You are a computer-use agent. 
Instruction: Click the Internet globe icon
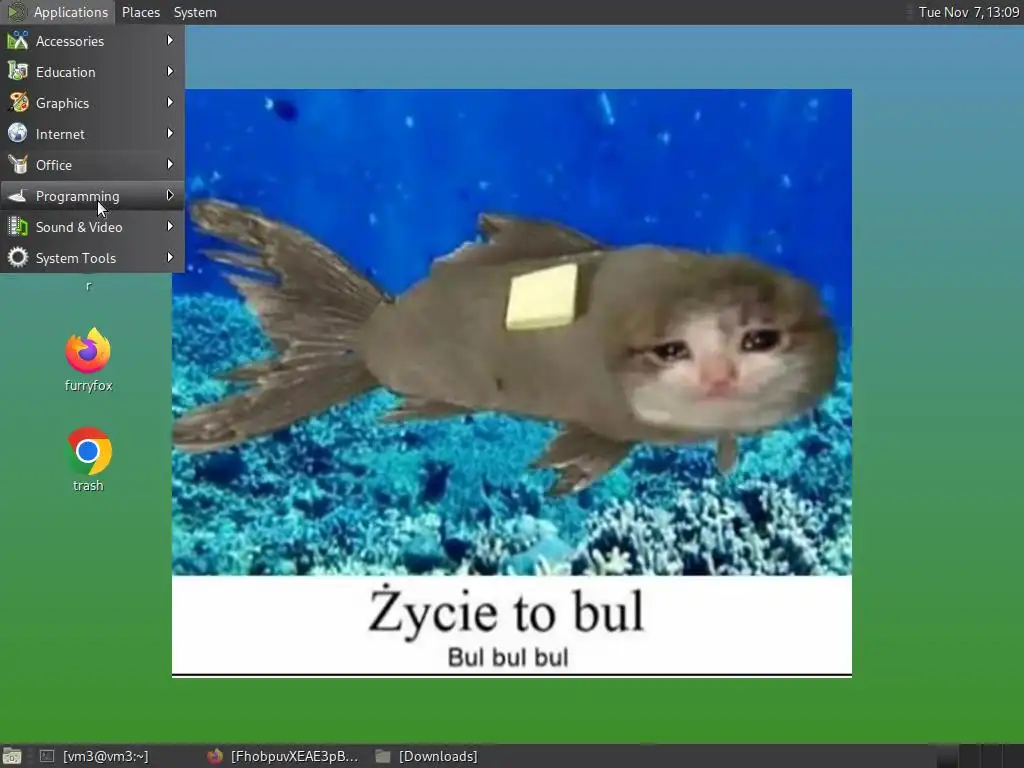(x=18, y=134)
